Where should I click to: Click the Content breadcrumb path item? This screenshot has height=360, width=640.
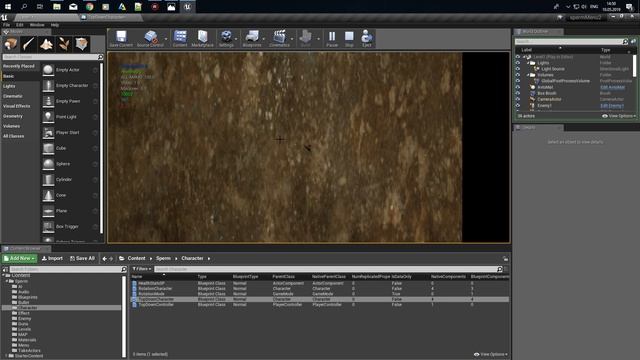pos(136,258)
